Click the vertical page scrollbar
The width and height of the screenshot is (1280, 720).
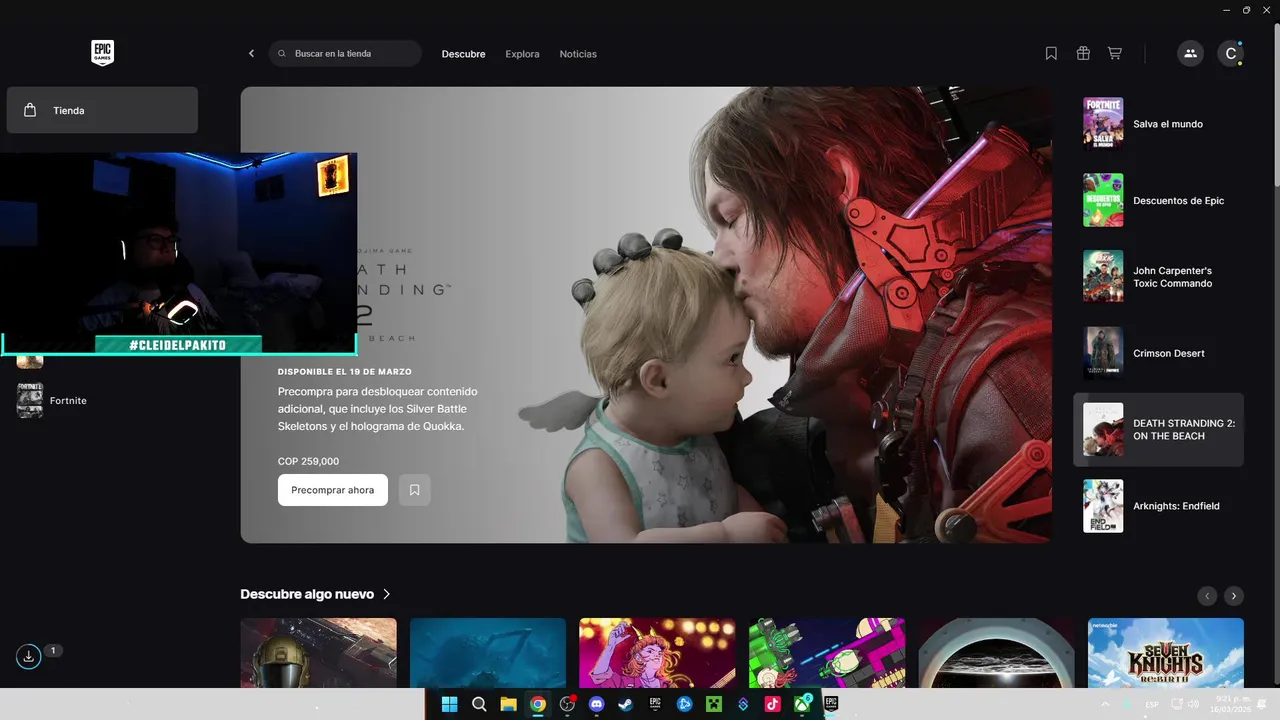pyautogui.click(x=1276, y=105)
